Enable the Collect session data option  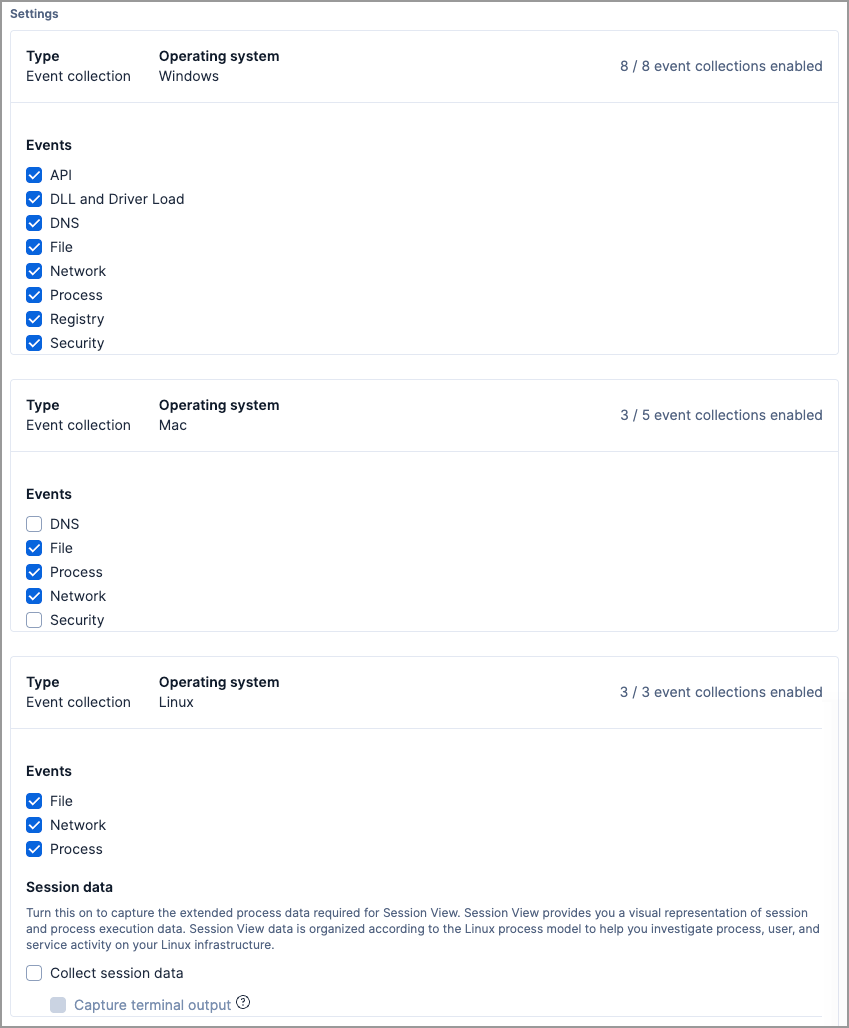(34, 973)
